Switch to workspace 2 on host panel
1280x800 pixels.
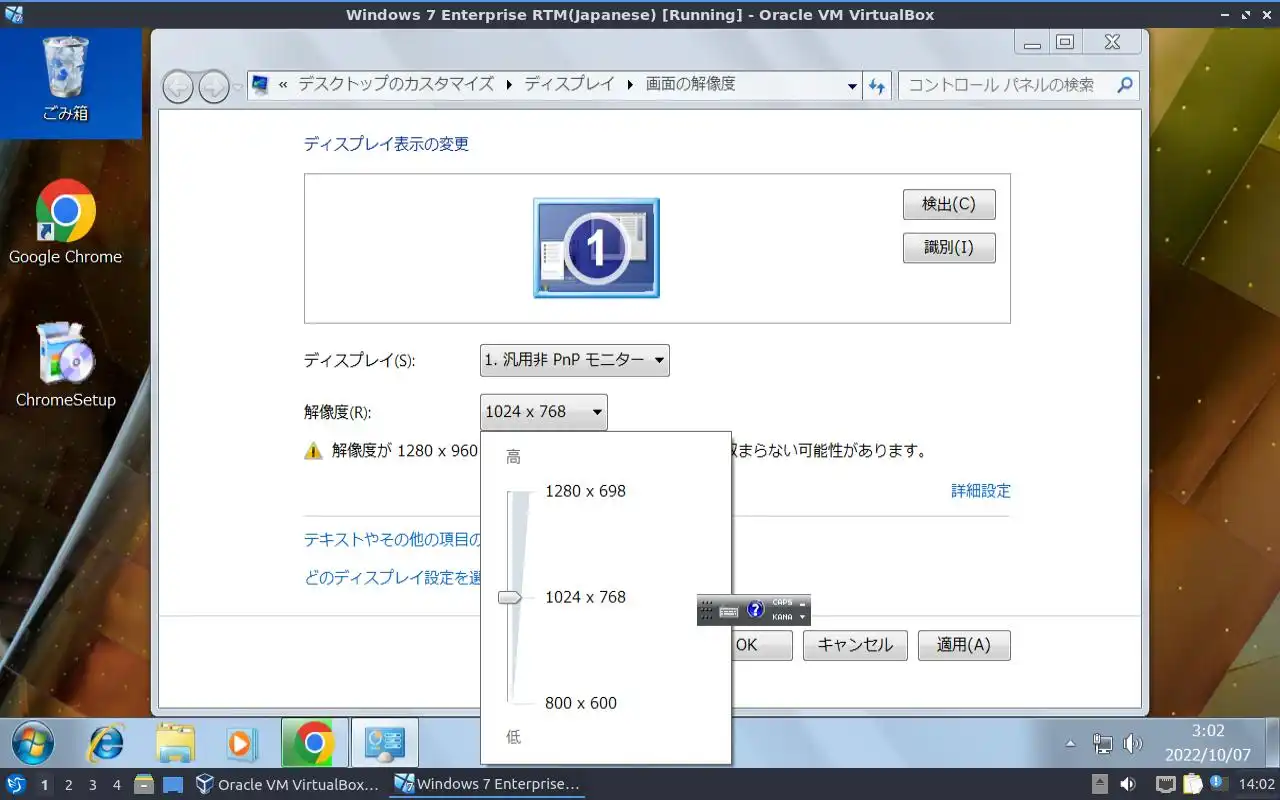68,785
